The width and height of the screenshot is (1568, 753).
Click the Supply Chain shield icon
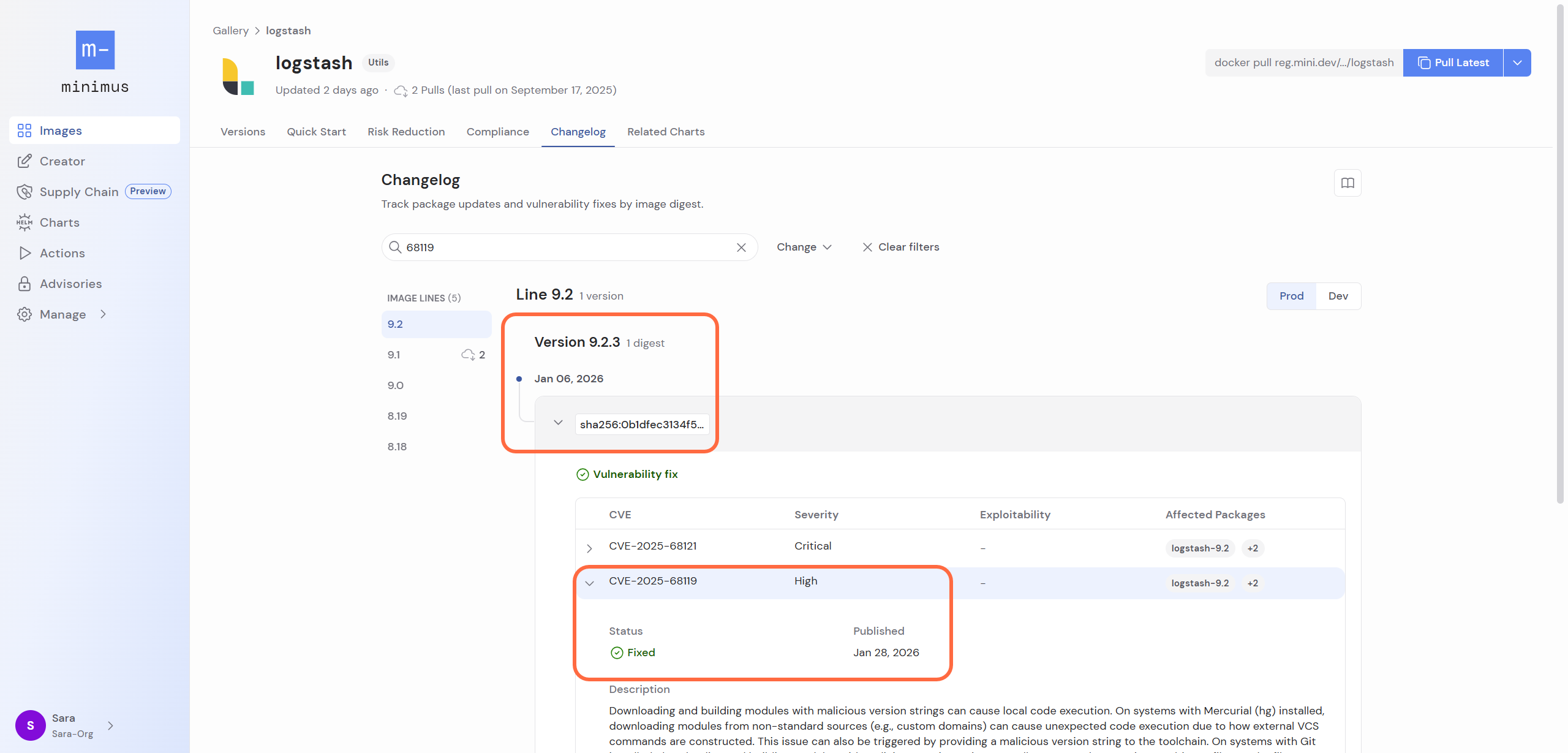[24, 192]
